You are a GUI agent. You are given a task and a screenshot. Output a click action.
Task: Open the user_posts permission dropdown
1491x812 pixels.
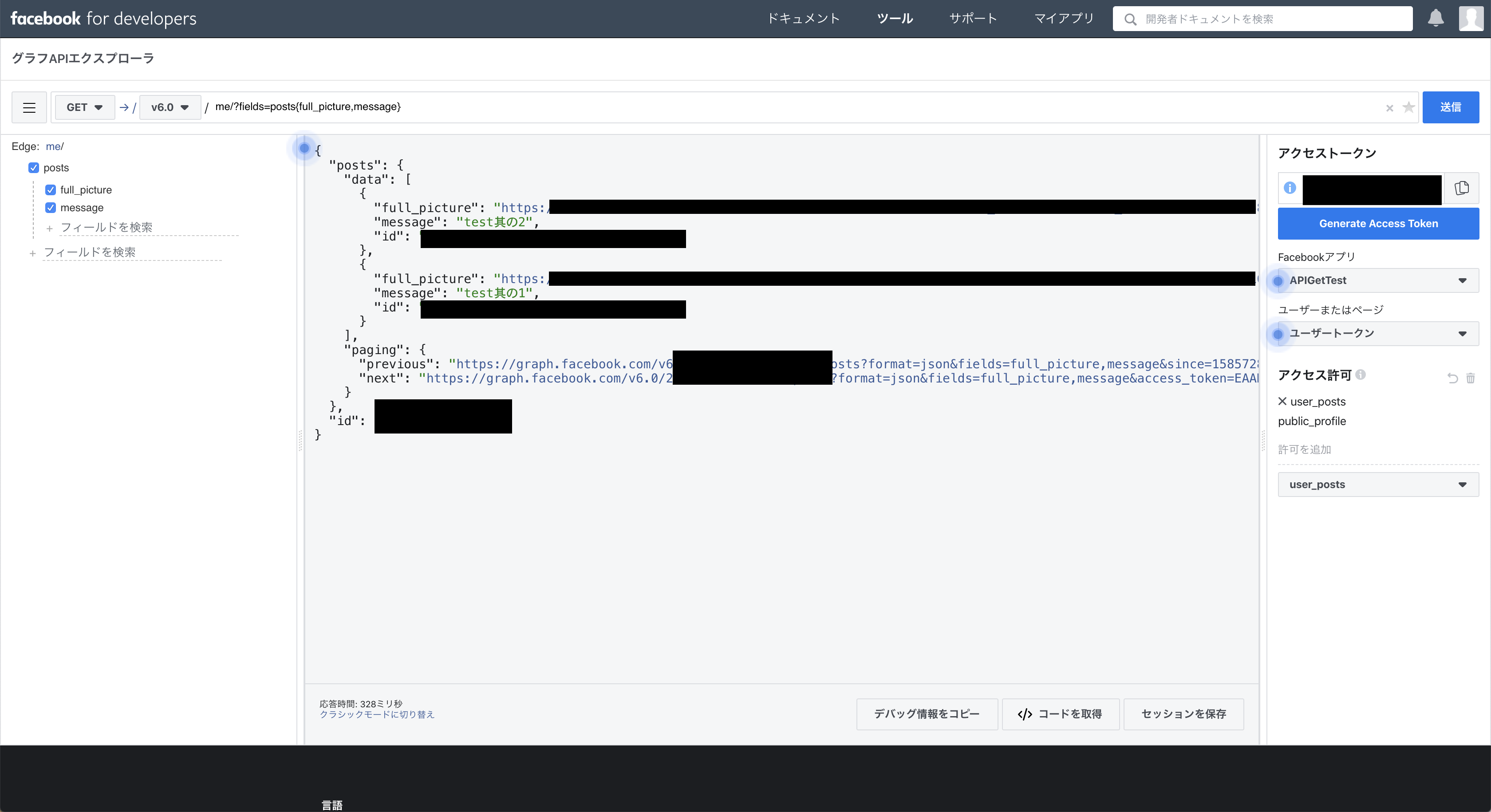[1378, 485]
